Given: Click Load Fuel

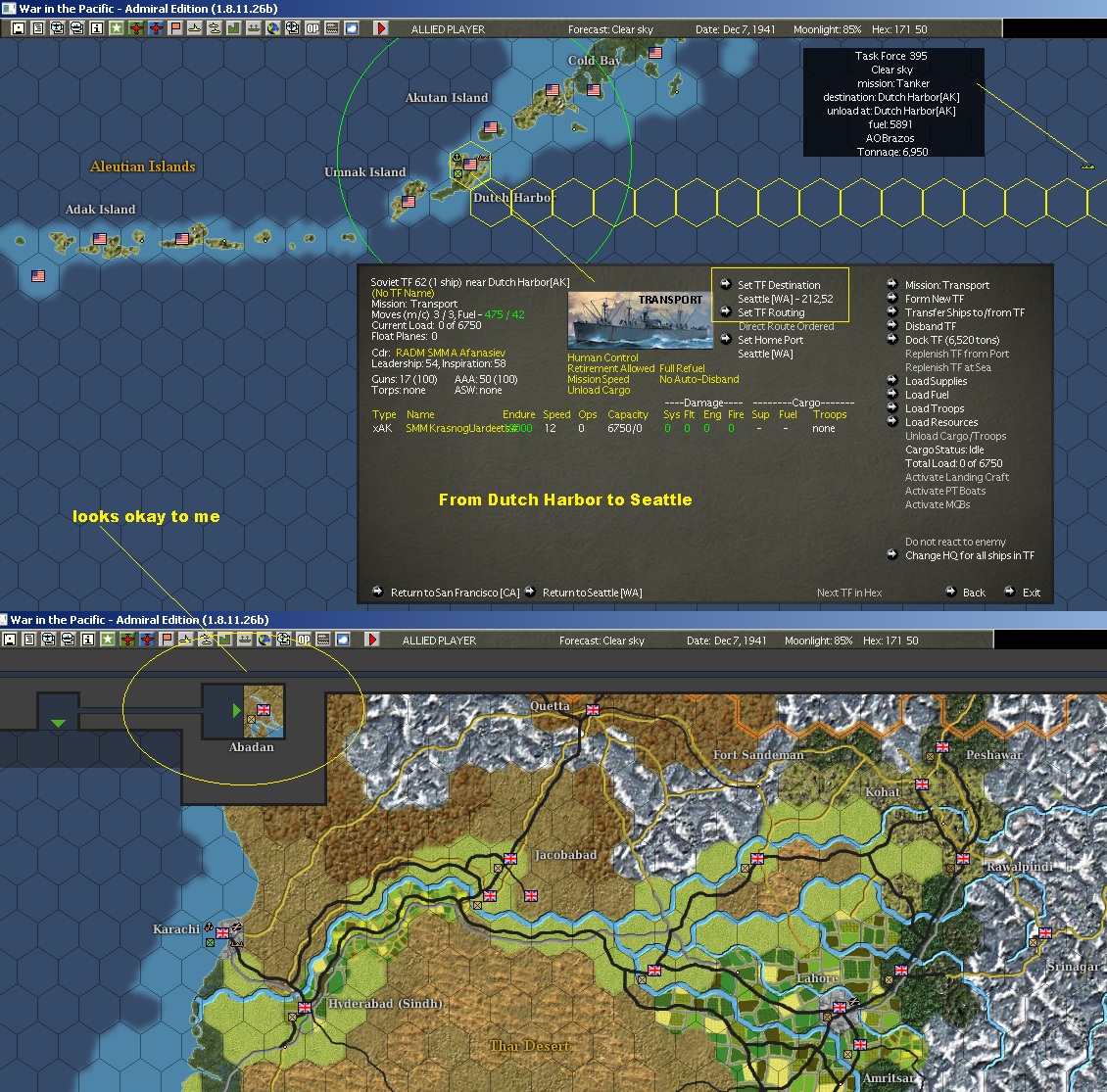Looking at the screenshot, I should 927,395.
